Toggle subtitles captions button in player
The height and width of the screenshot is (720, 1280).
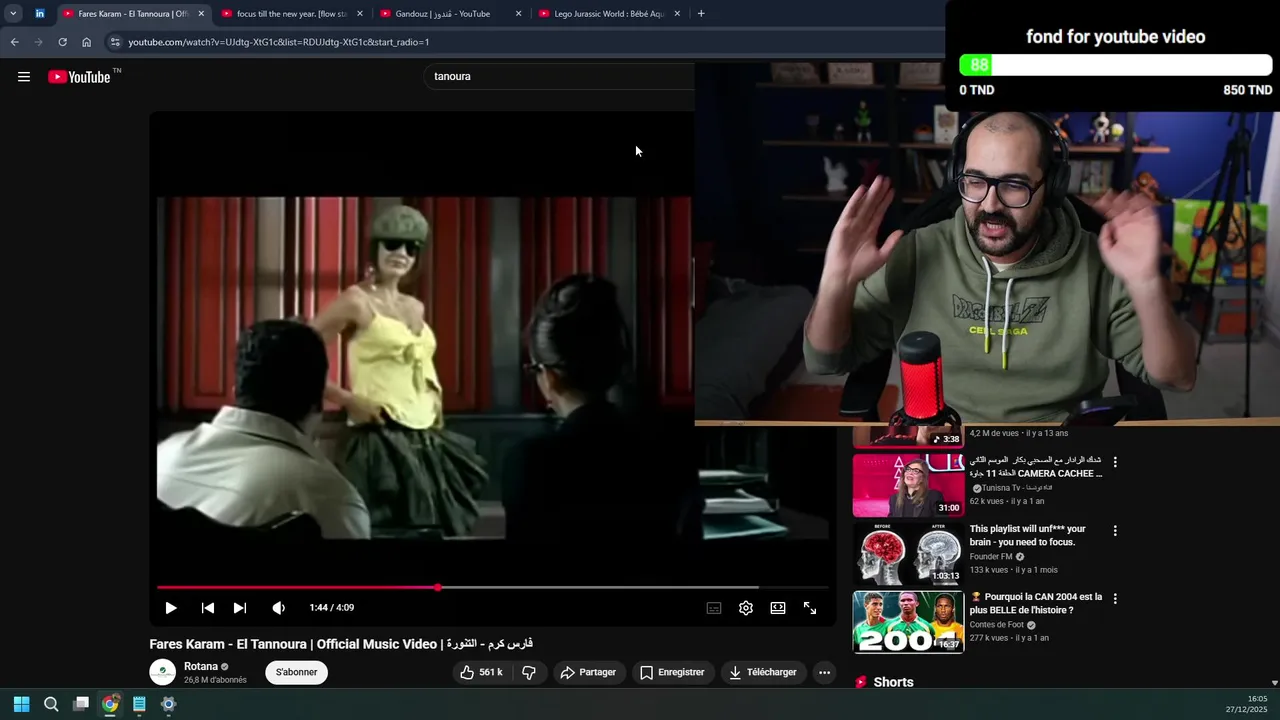(714, 608)
